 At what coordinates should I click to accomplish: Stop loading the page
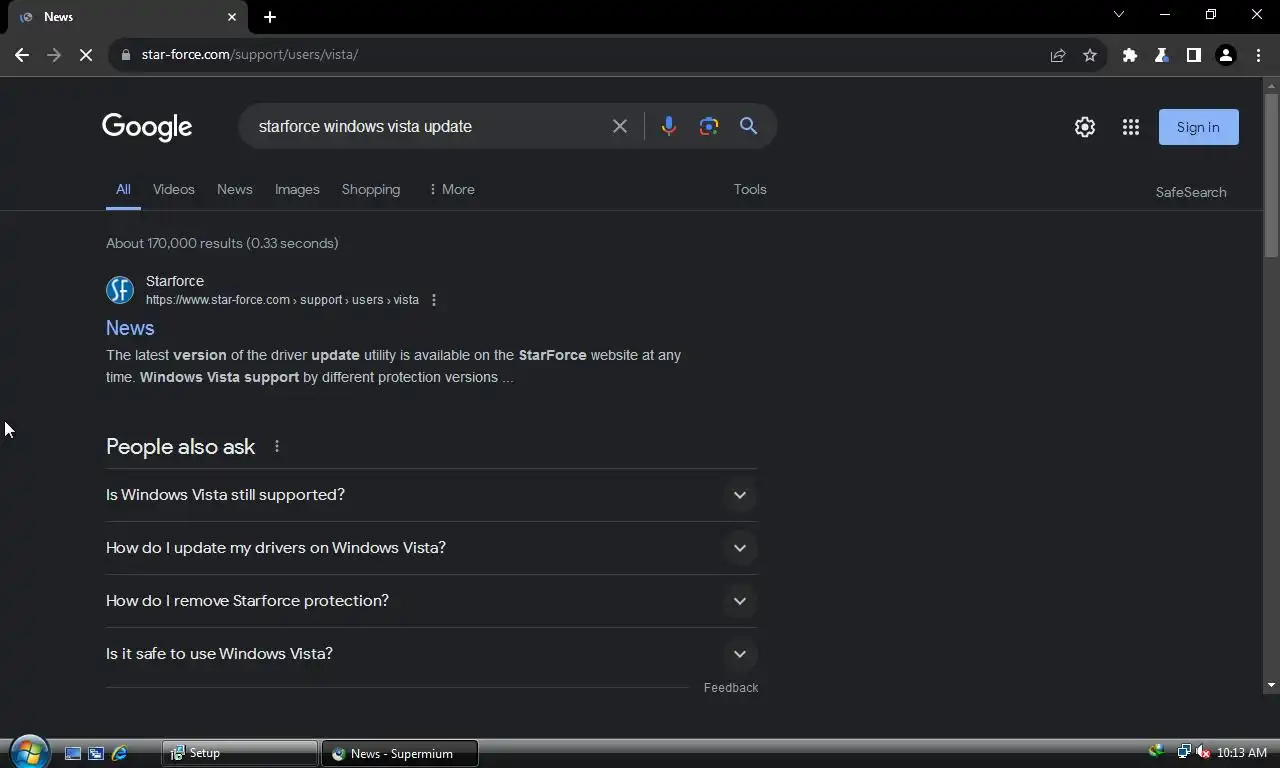(x=86, y=55)
